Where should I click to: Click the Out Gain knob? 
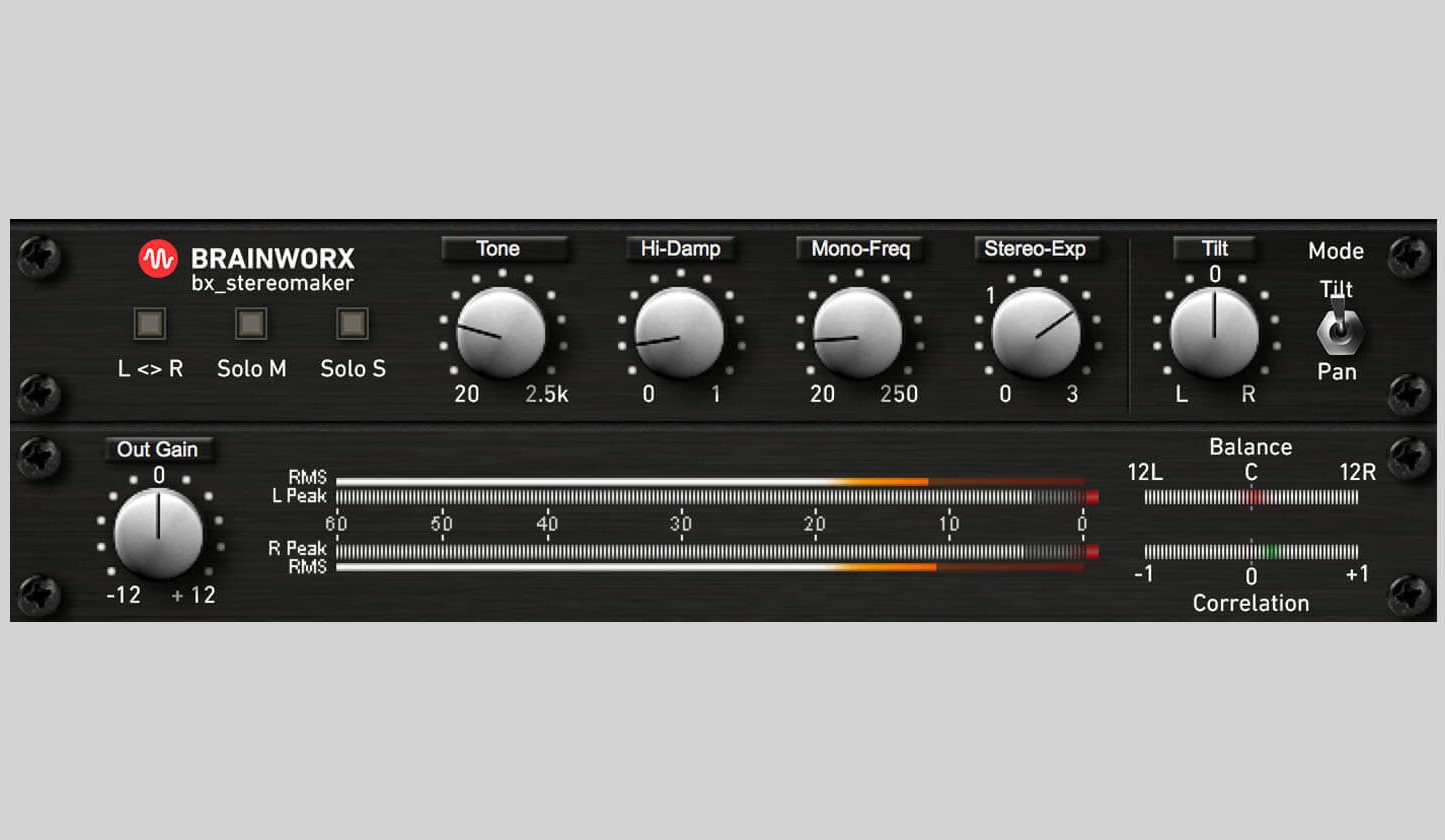(158, 533)
